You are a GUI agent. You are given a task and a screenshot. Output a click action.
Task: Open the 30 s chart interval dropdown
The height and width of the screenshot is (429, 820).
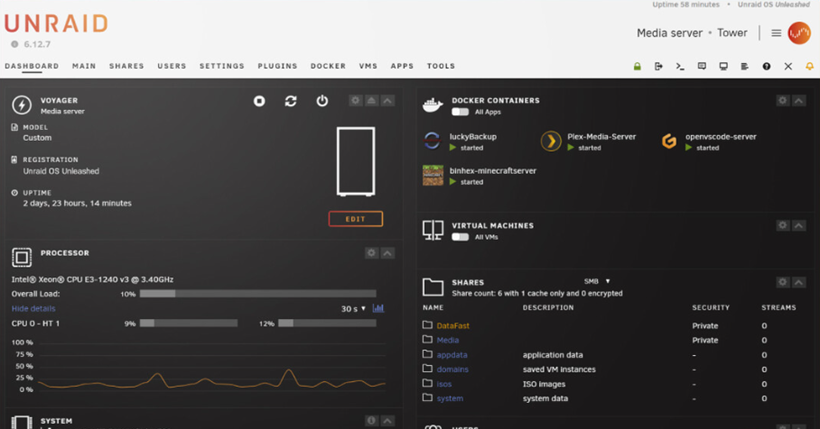(x=354, y=309)
